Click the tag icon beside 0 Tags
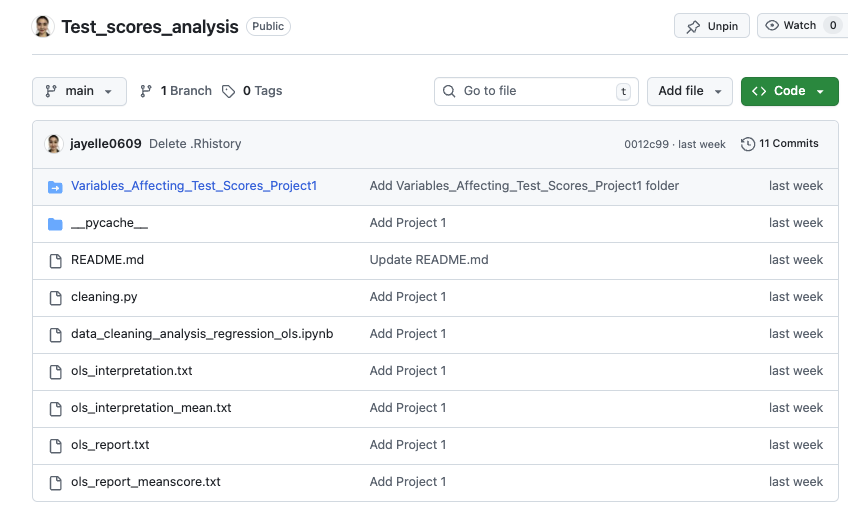 click(x=229, y=91)
